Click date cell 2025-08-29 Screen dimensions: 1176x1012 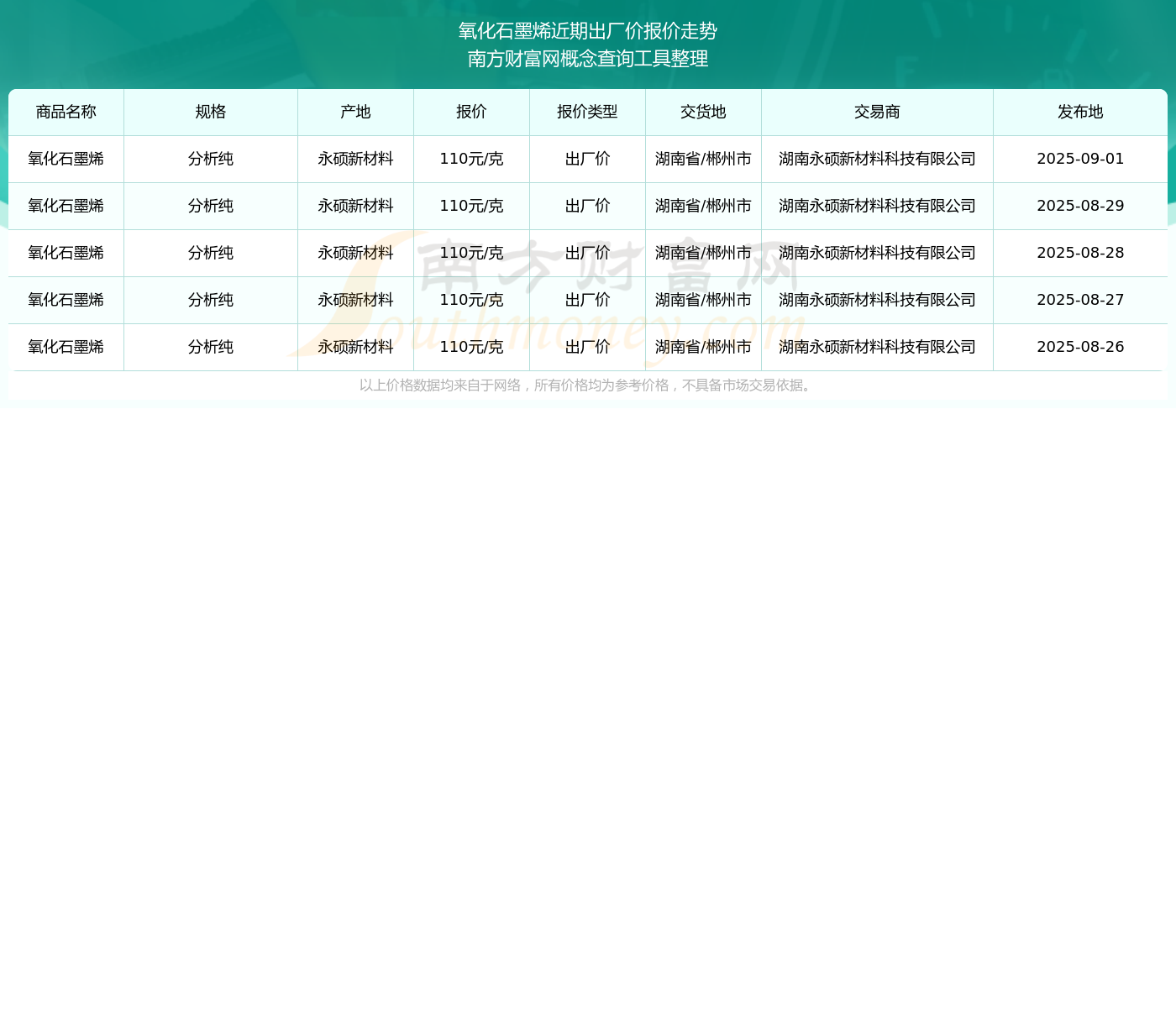coord(1080,206)
